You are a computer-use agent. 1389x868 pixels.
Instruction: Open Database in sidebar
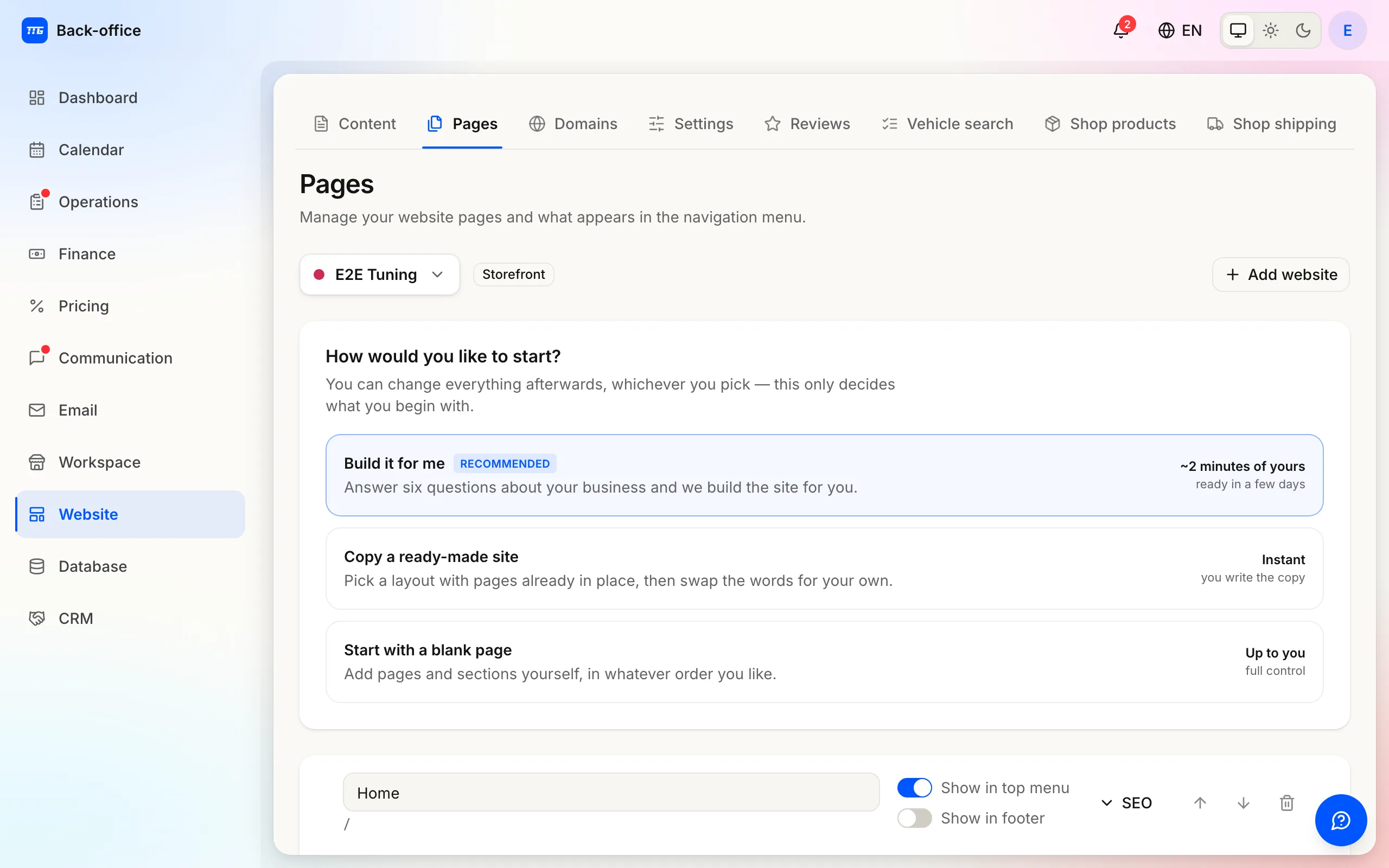[130, 566]
